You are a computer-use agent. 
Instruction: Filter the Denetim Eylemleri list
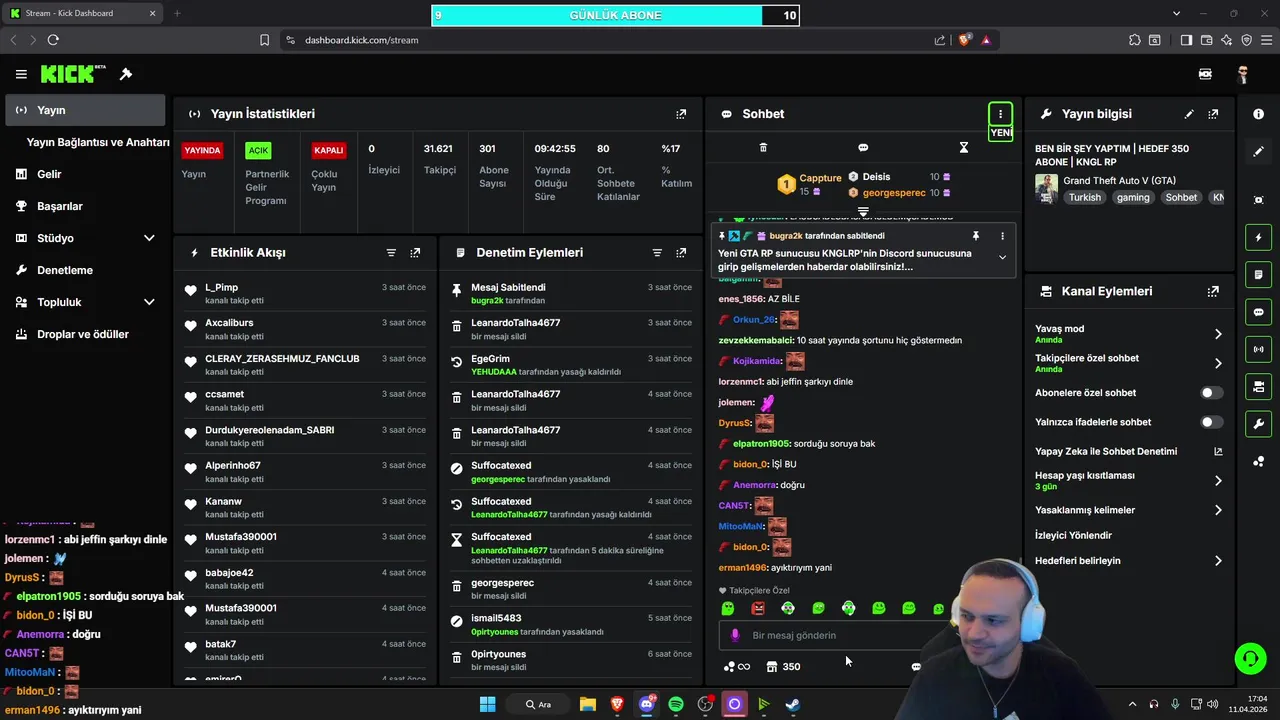[x=657, y=253]
